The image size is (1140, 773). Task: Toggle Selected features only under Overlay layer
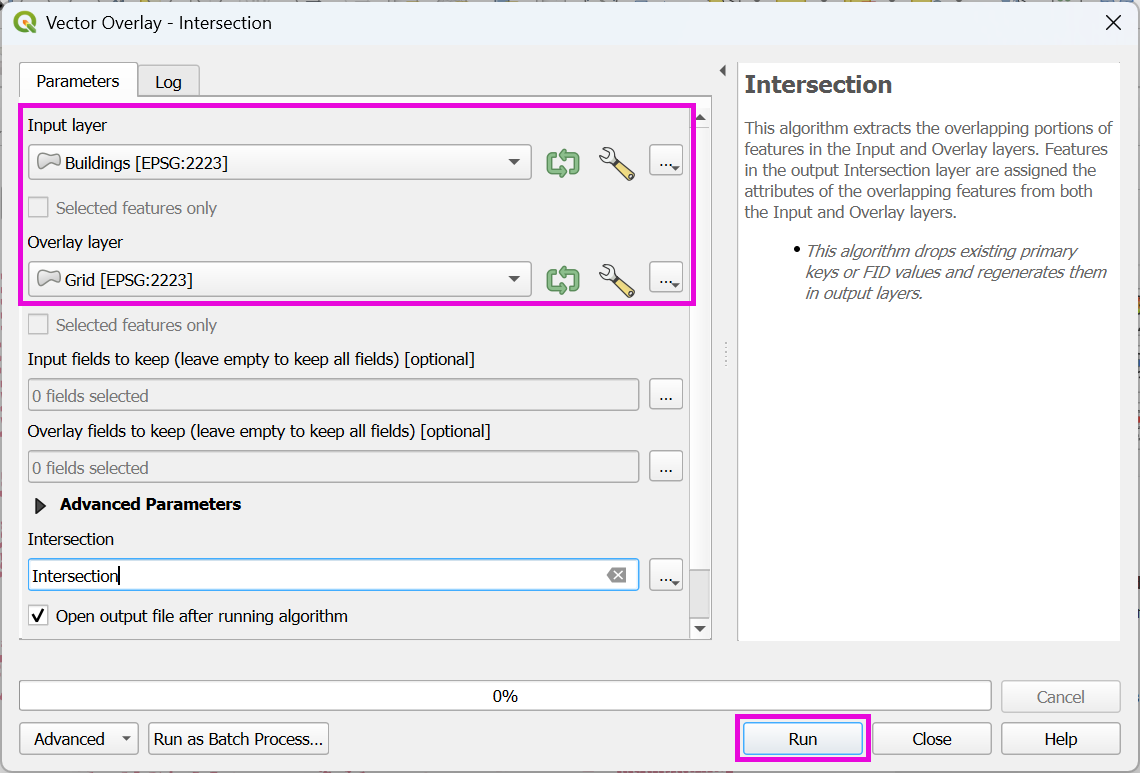pos(38,325)
